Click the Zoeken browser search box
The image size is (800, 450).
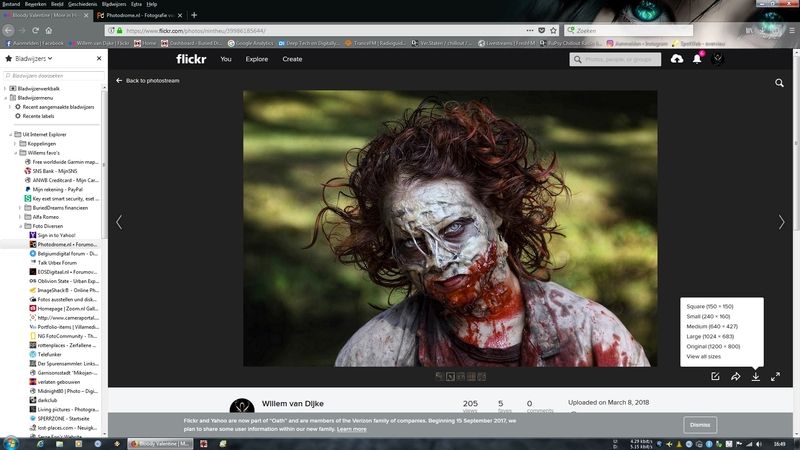(x=629, y=31)
